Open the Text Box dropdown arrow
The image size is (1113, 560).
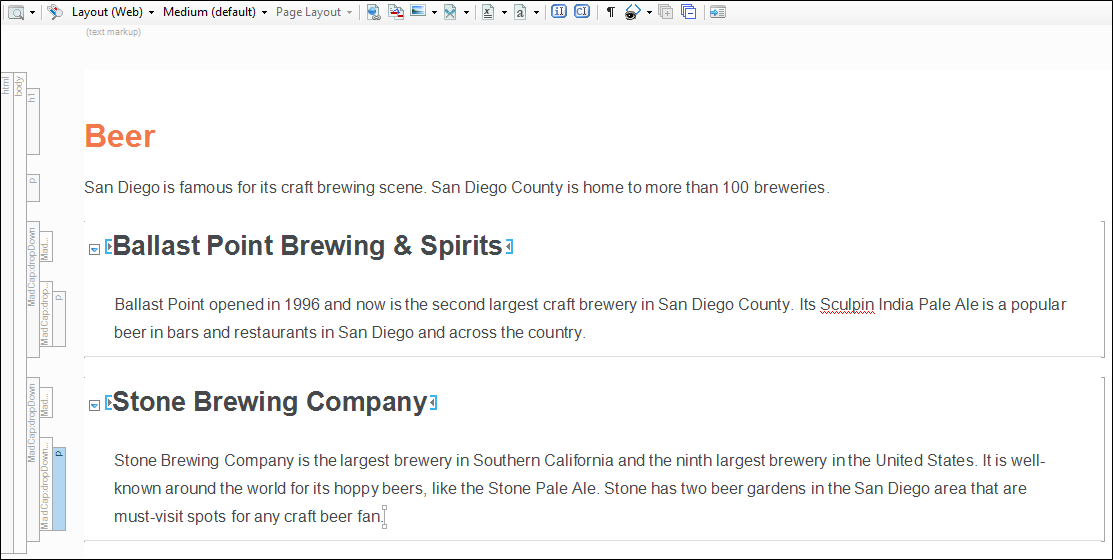tap(536, 13)
